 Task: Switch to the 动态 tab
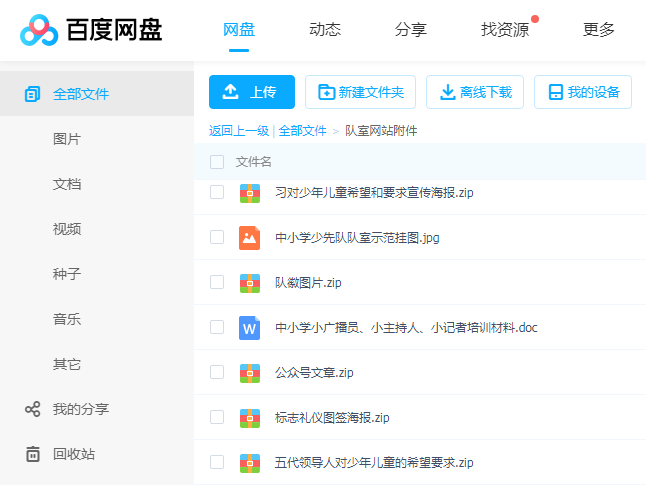(x=325, y=29)
